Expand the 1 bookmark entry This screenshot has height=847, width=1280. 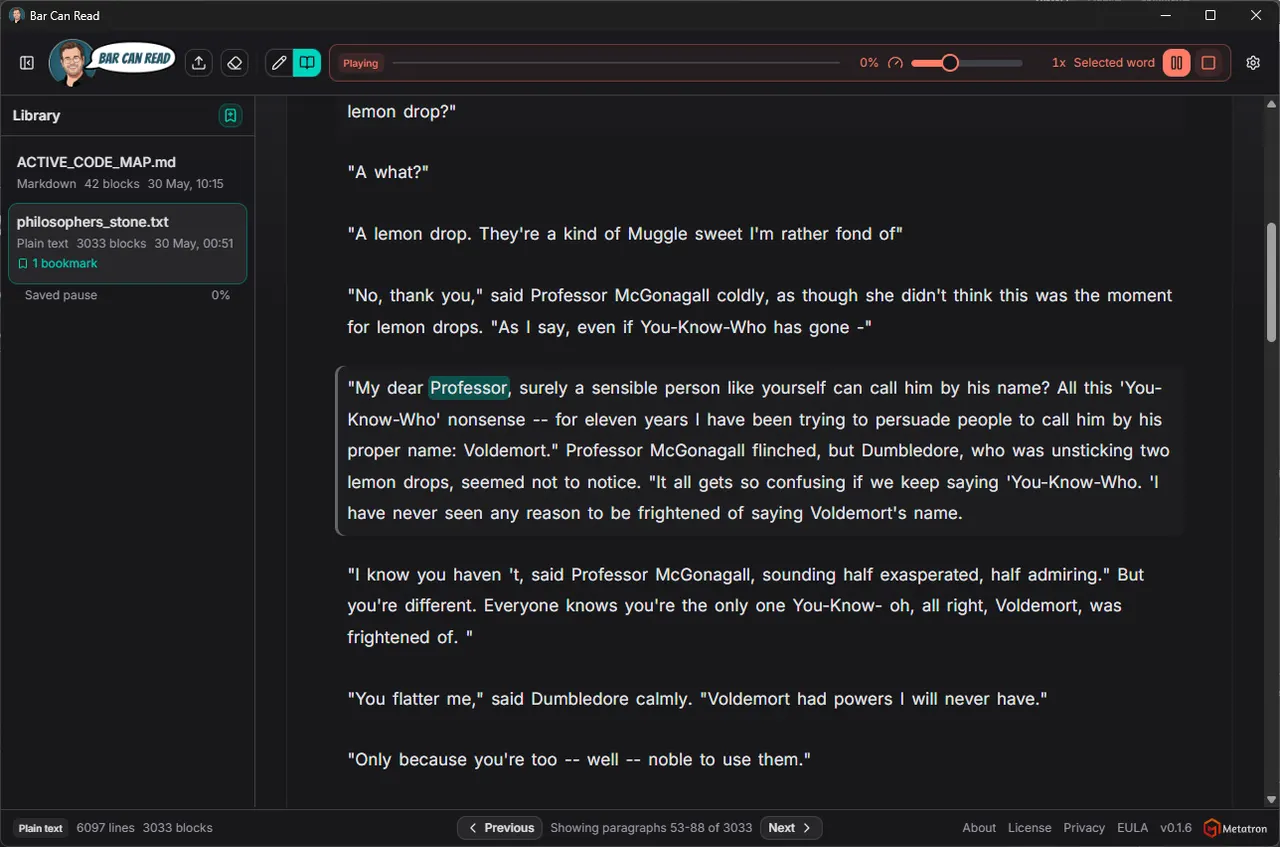coord(58,264)
